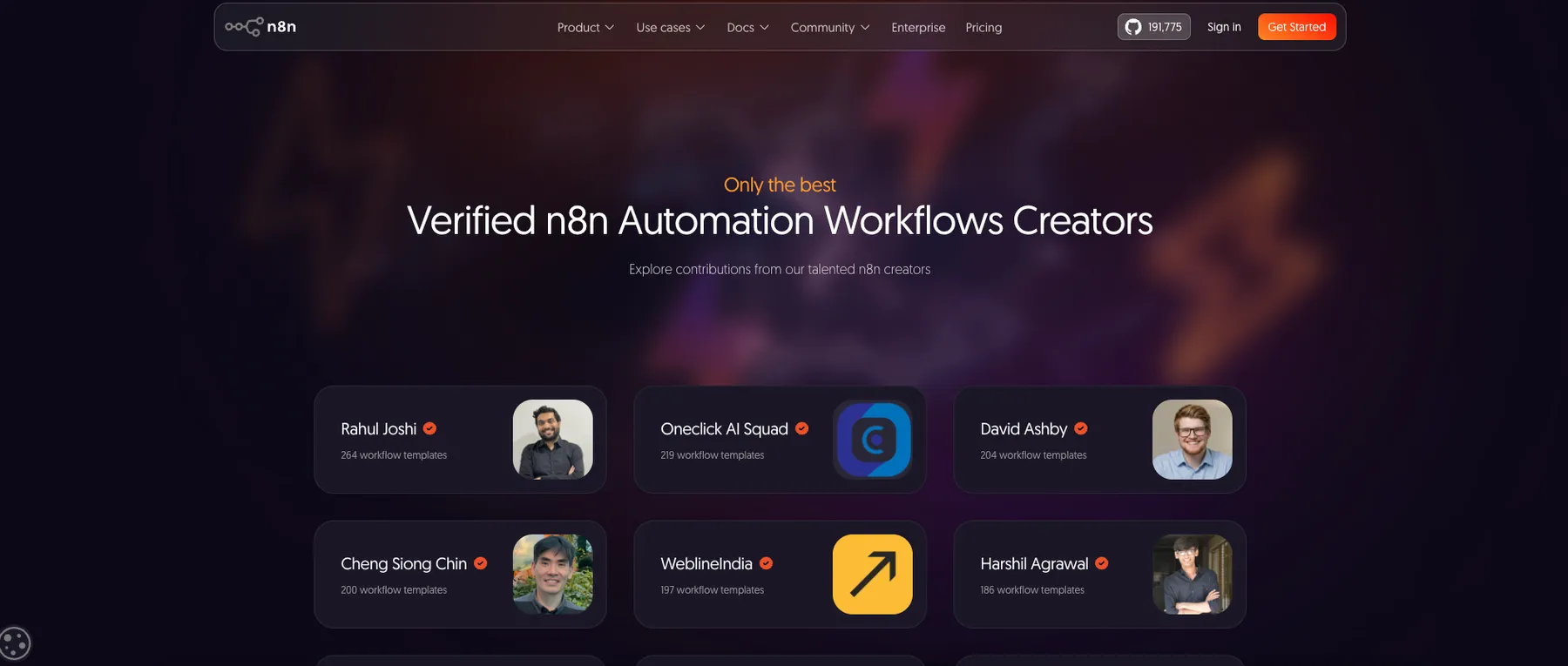Click verified badge next to David Ashby
Screen dimensions: 1568x666
[x=1080, y=428]
